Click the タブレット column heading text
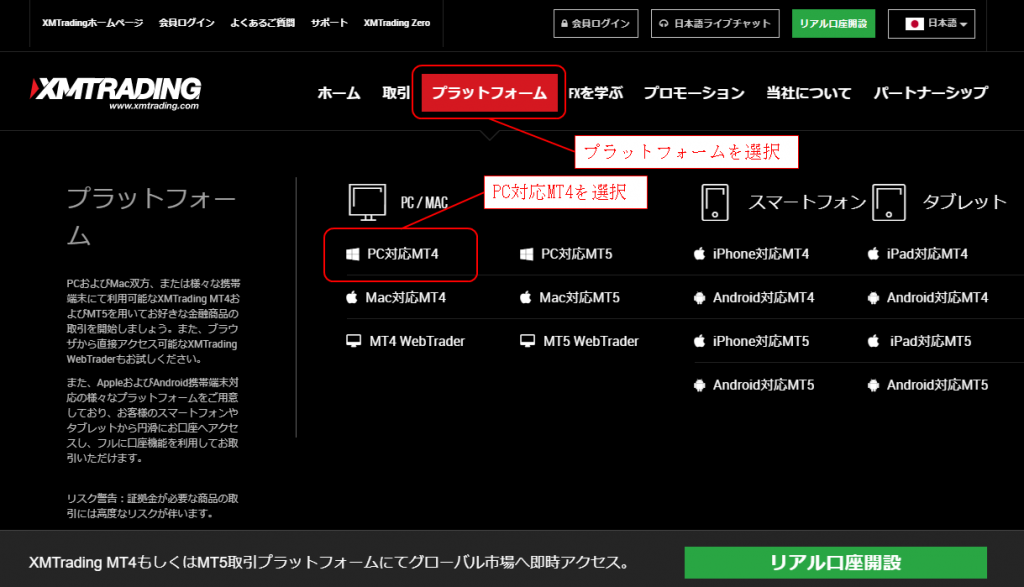The height and width of the screenshot is (587, 1024). click(x=965, y=202)
